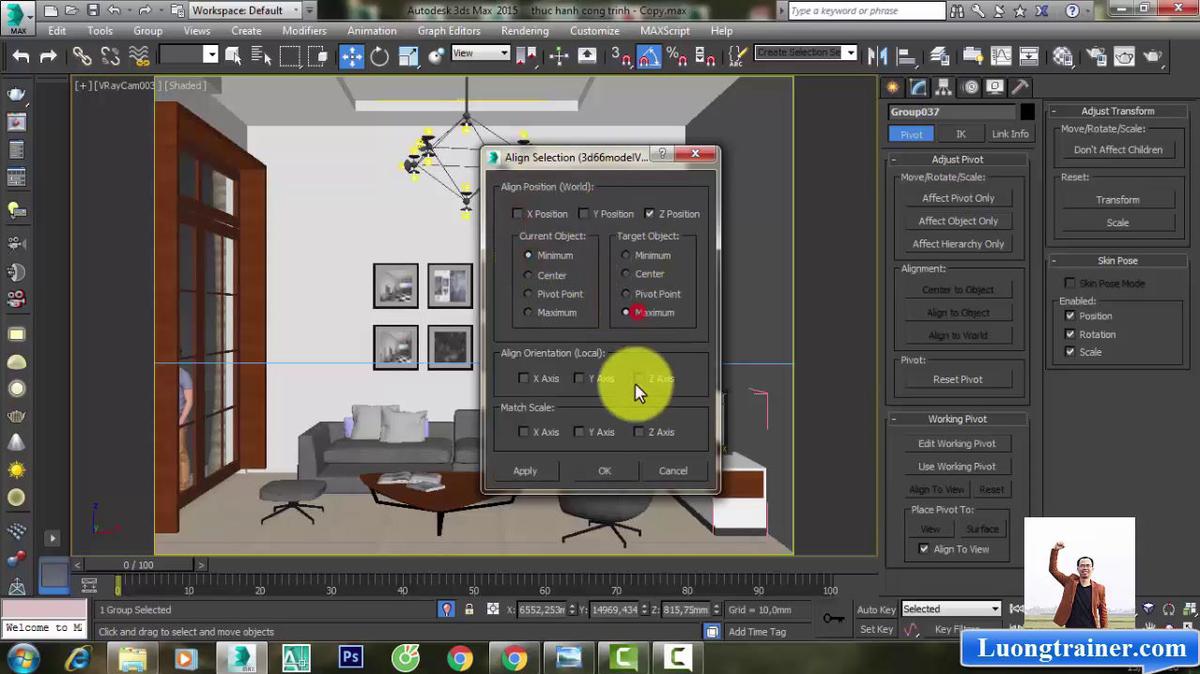Uncheck Align To View checkbox
Screen dimensions: 1200x674
[924, 549]
